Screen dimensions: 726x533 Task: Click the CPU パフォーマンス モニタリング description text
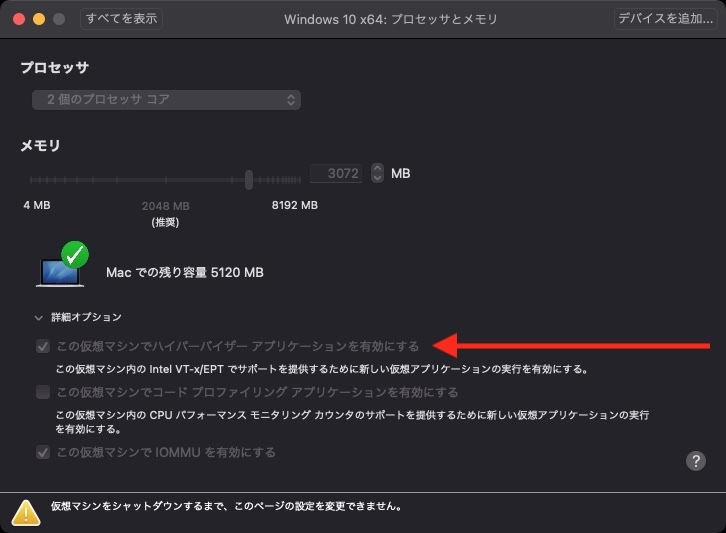coord(352,422)
